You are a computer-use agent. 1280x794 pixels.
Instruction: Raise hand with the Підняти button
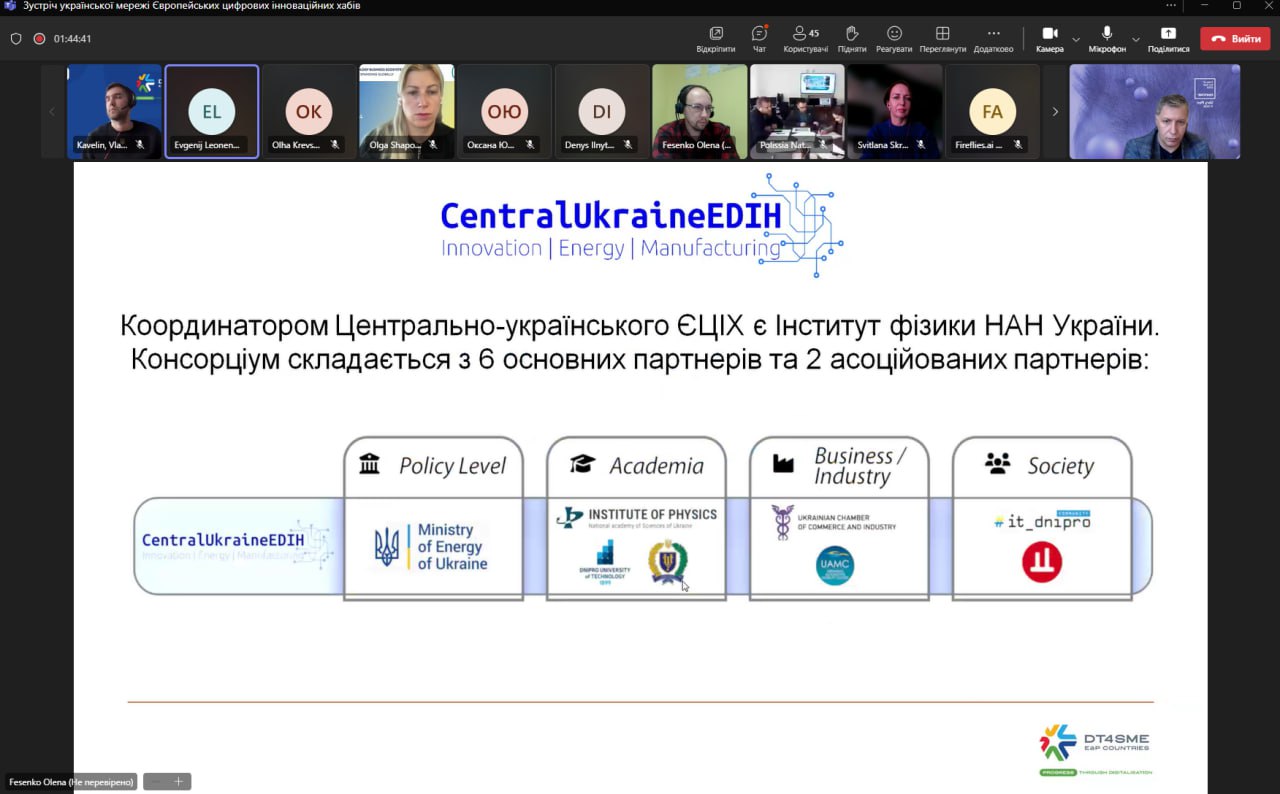[x=852, y=38]
